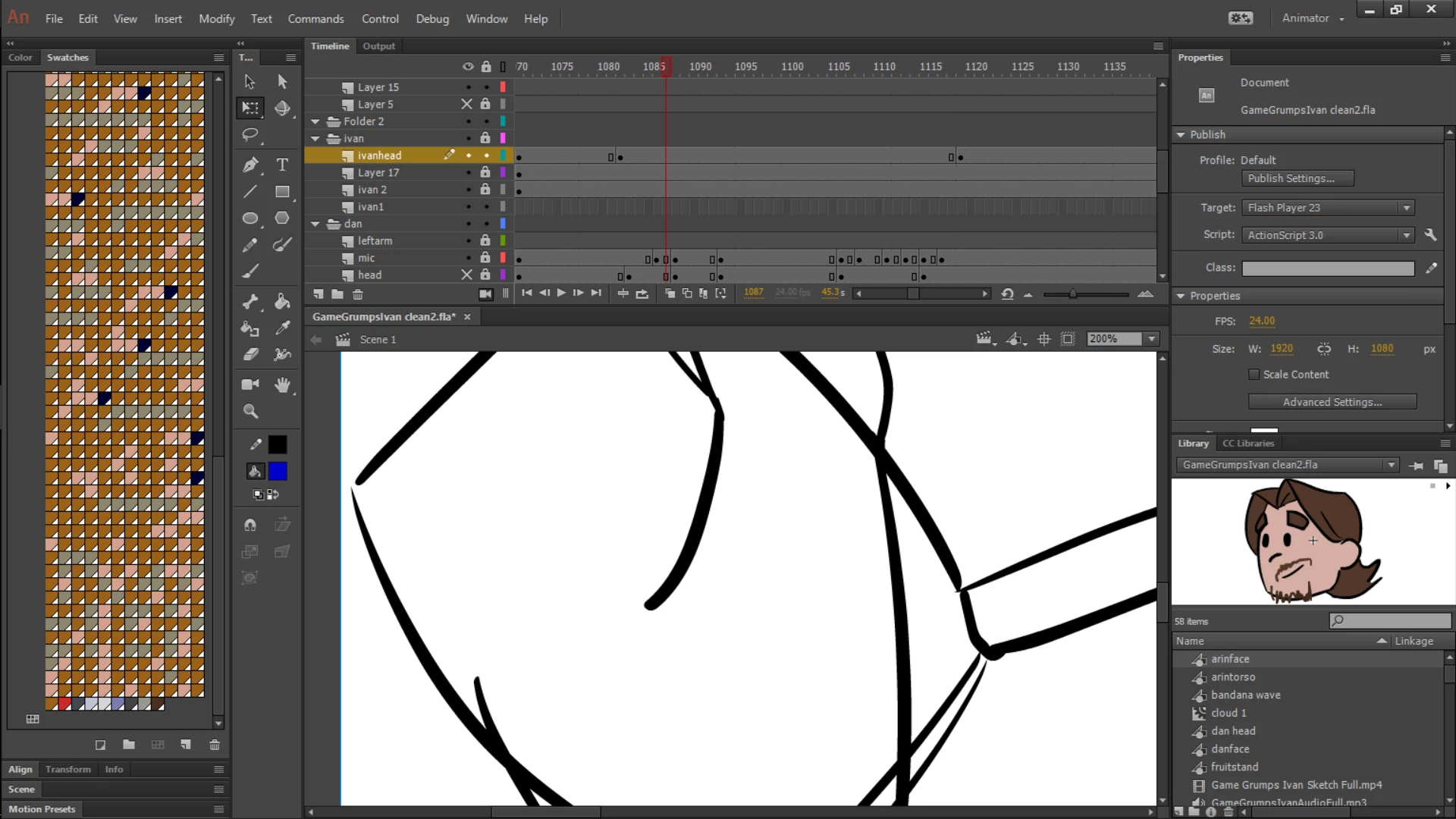This screenshot has height=819, width=1456.
Task: Select the Lasso tool
Action: [250, 135]
